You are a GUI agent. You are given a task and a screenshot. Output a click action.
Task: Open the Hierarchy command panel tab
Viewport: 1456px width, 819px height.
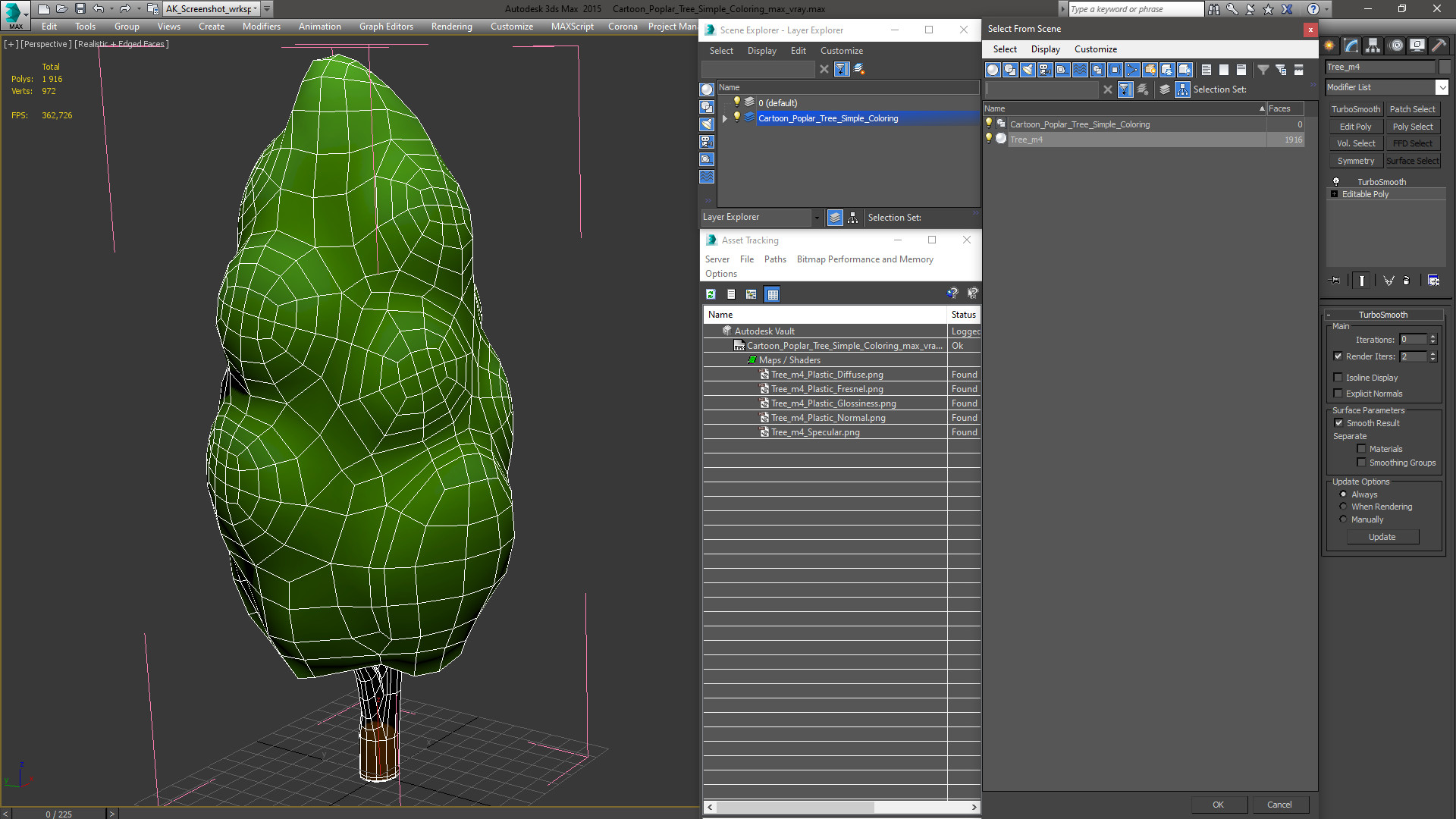[1373, 45]
